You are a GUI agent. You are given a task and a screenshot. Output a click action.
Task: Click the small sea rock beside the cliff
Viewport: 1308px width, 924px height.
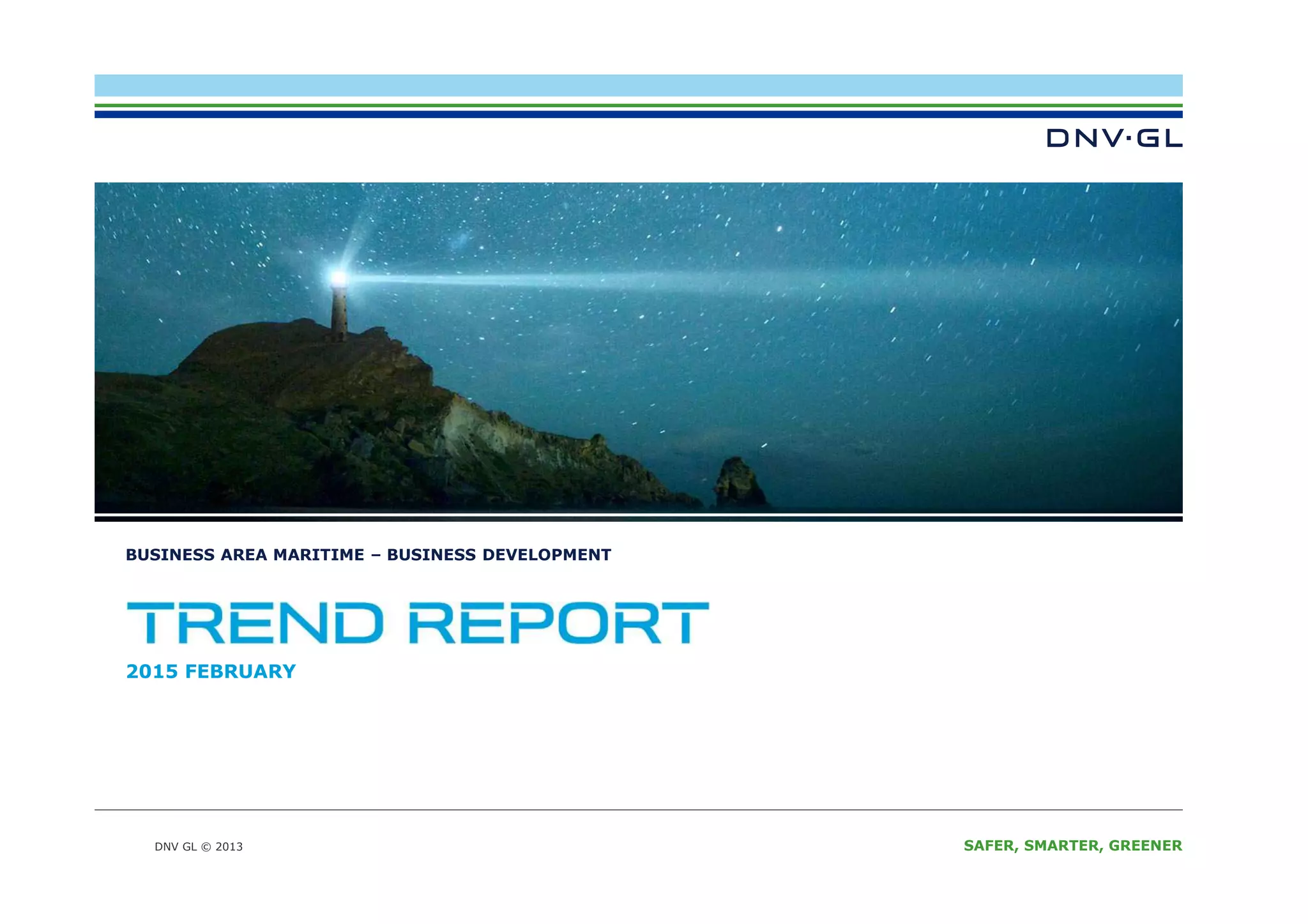[x=739, y=482]
